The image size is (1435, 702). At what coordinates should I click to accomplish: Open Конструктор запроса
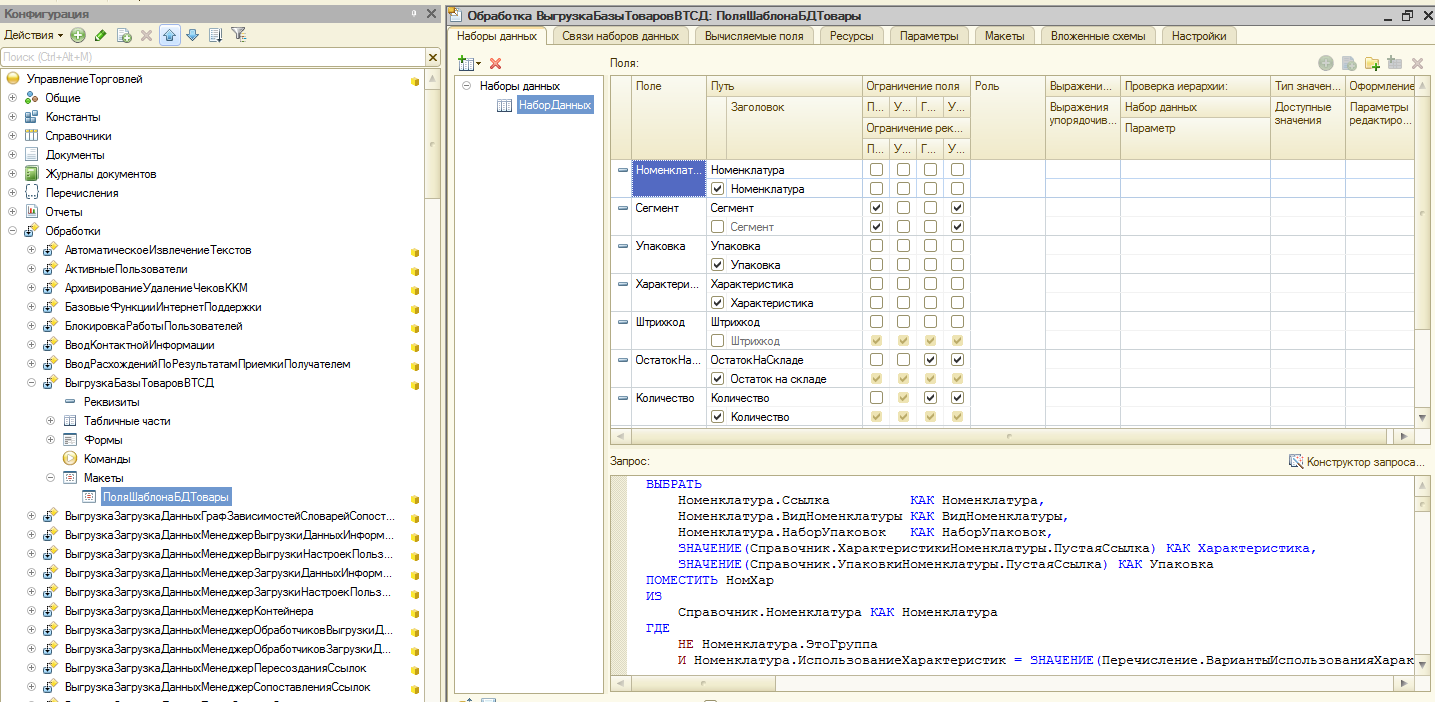click(x=1357, y=461)
